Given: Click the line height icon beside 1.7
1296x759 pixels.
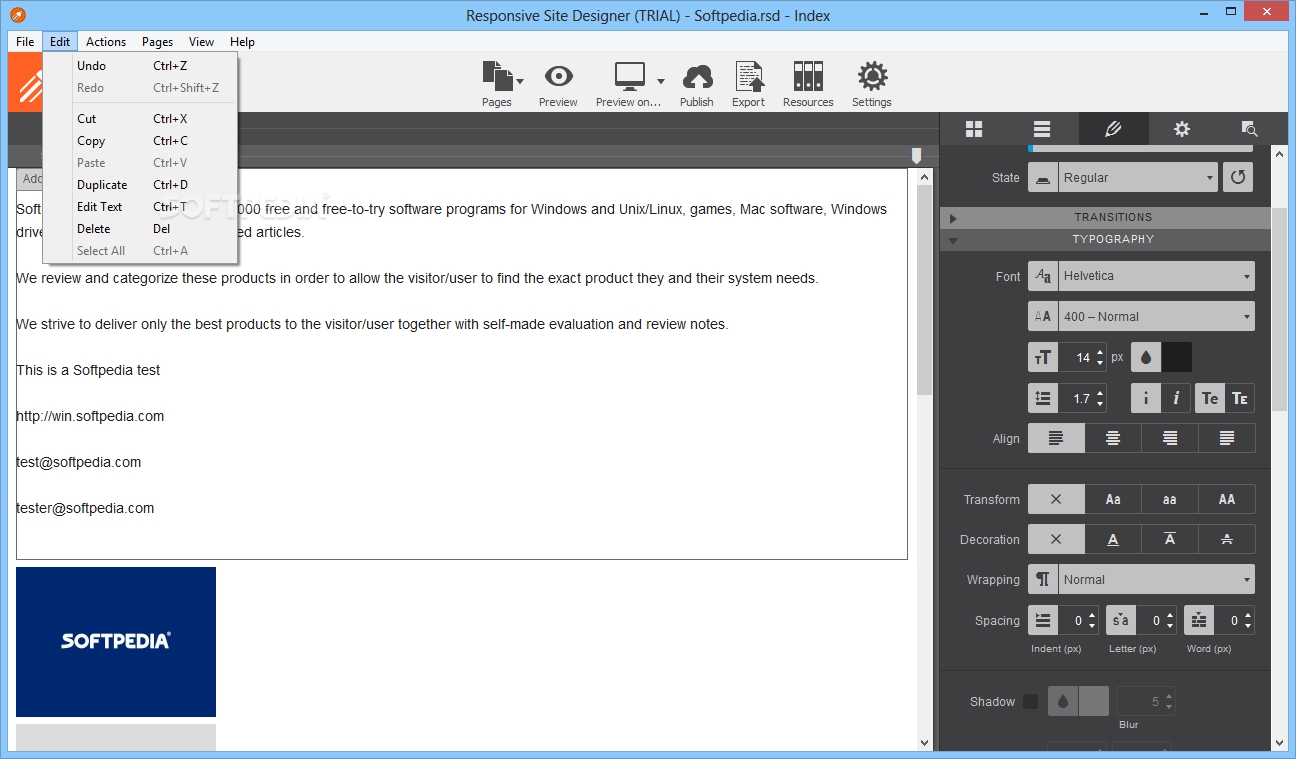Looking at the screenshot, I should 1043,398.
